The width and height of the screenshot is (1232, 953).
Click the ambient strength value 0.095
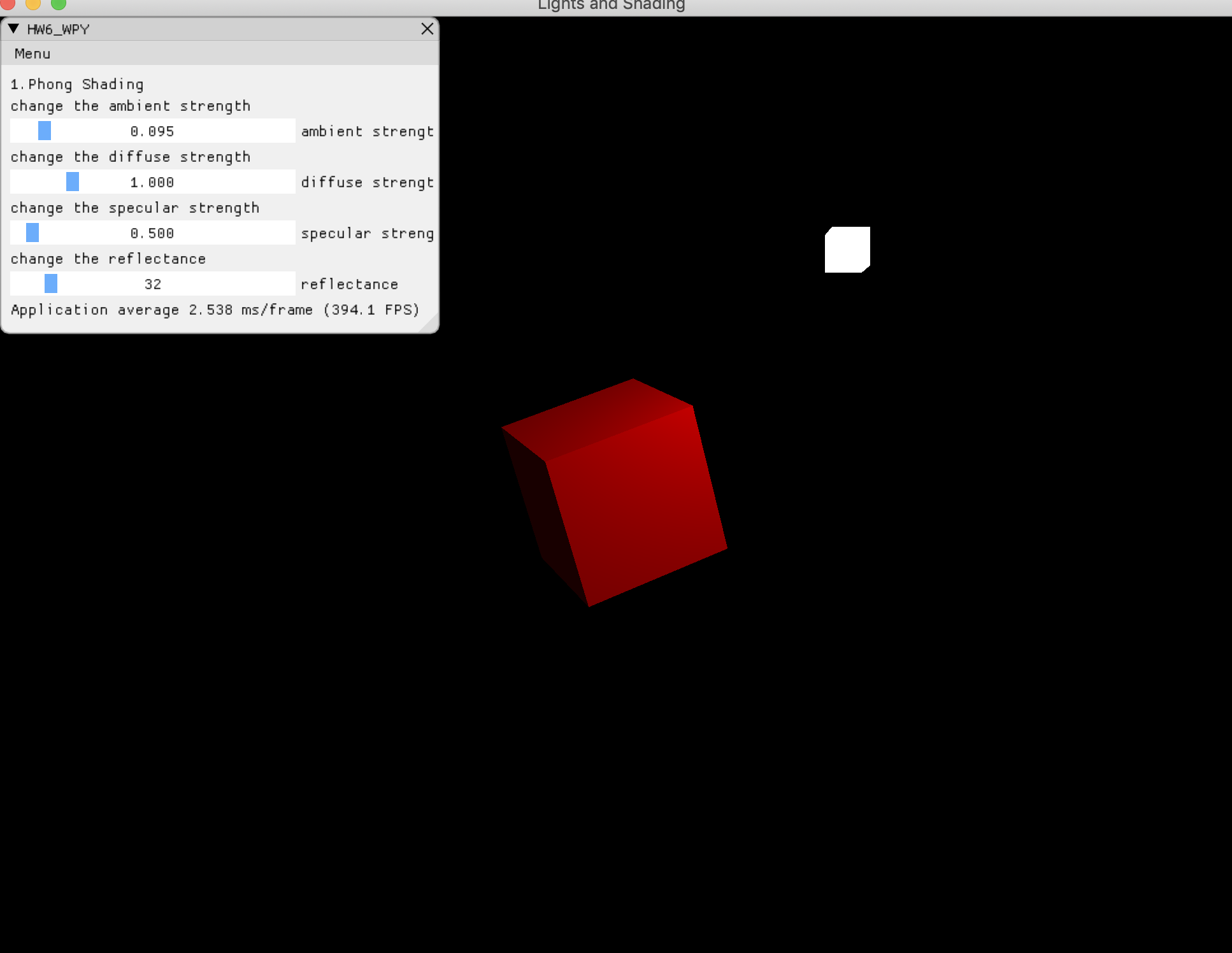coord(152,131)
